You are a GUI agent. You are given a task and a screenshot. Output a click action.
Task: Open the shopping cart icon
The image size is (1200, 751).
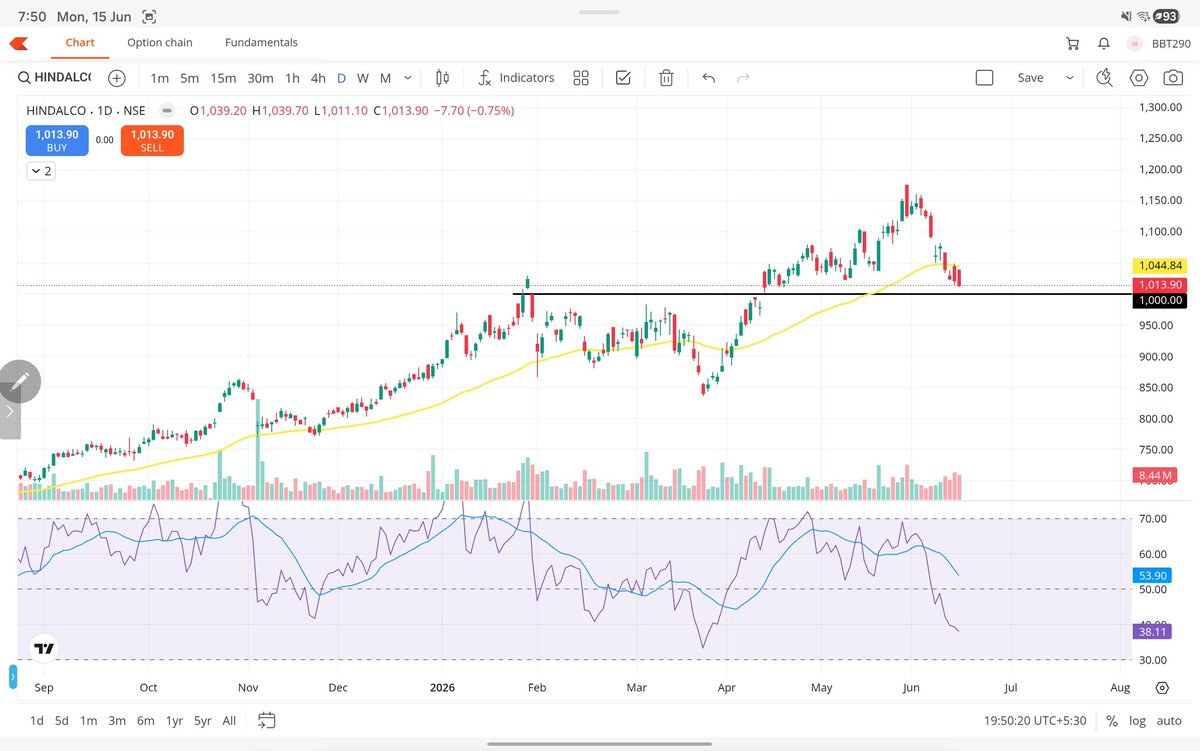1073,43
